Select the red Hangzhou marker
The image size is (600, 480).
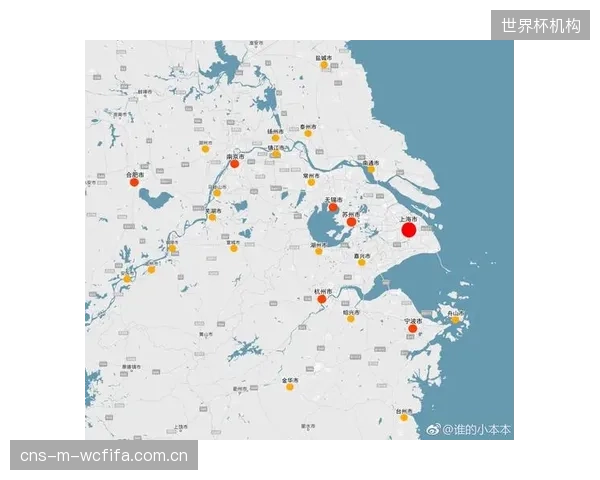coord(322,299)
